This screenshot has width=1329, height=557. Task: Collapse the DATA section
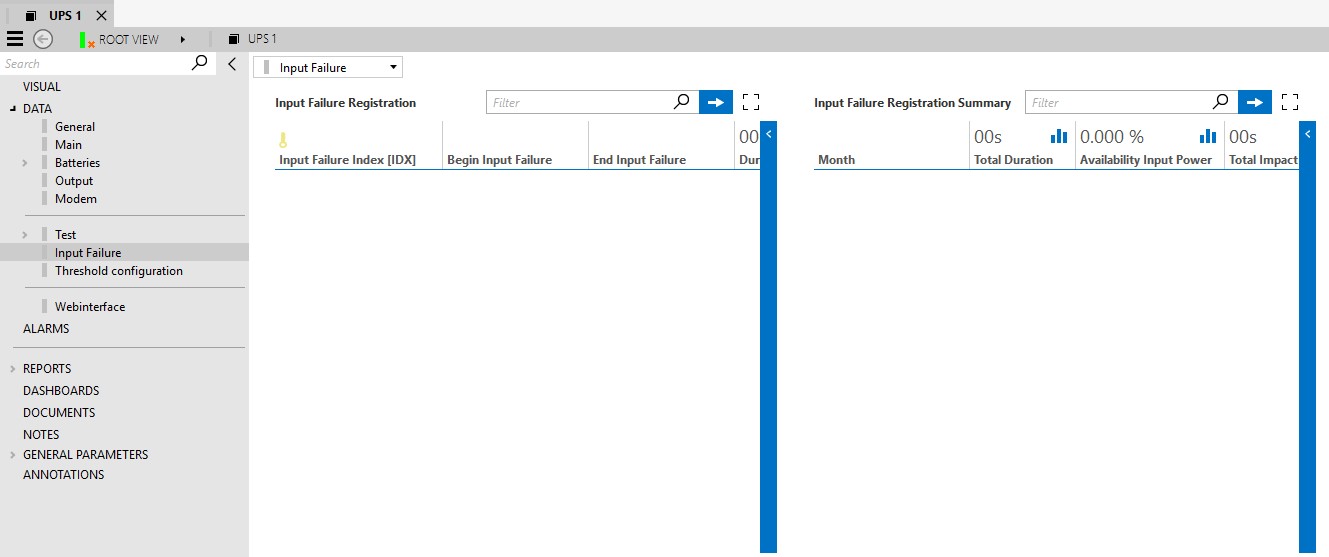[x=13, y=109]
